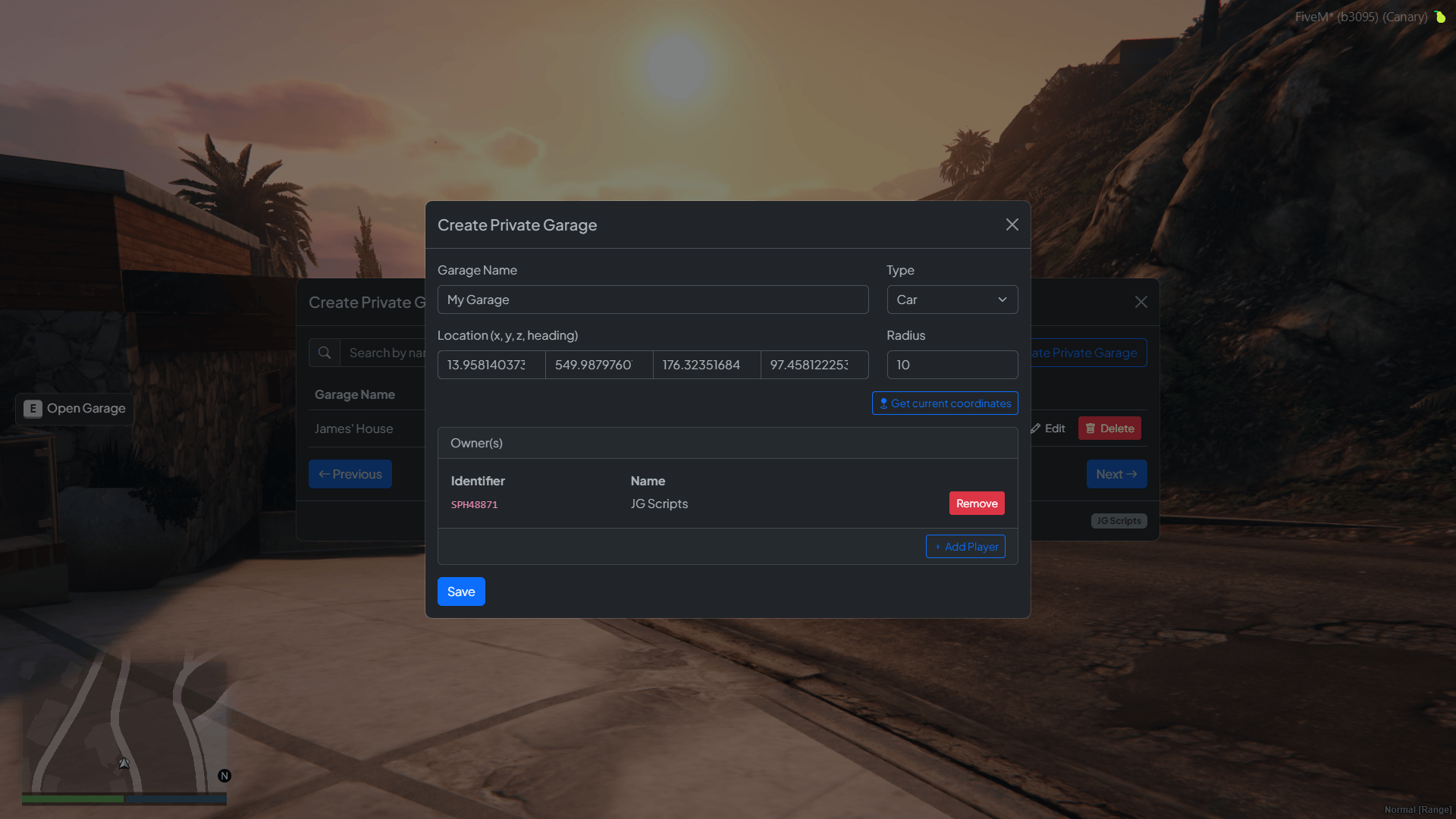Click the Radius input field
Image resolution: width=1456 pixels, height=819 pixels.
[x=952, y=365]
